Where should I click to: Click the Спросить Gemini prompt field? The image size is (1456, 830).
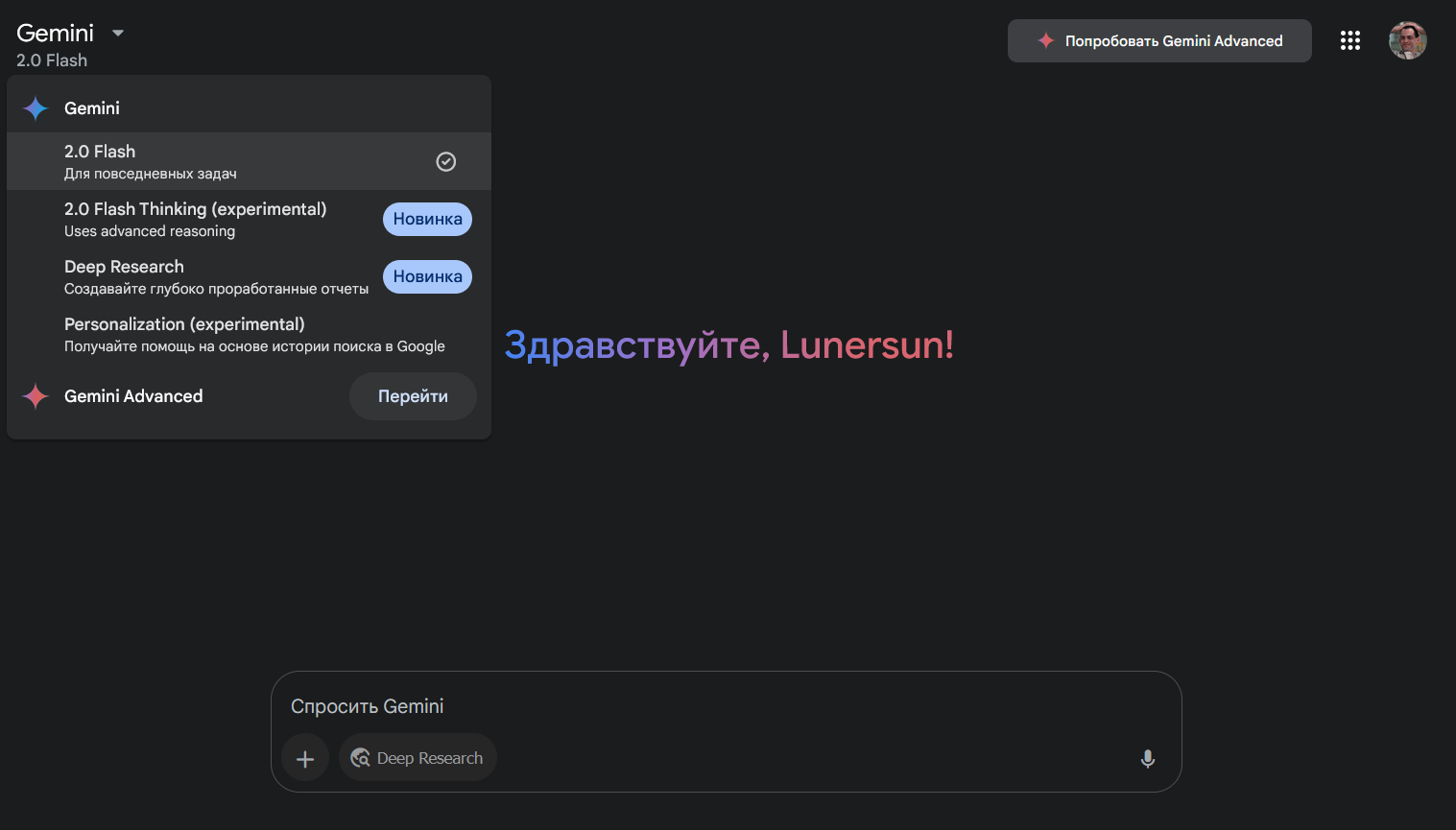(710, 706)
